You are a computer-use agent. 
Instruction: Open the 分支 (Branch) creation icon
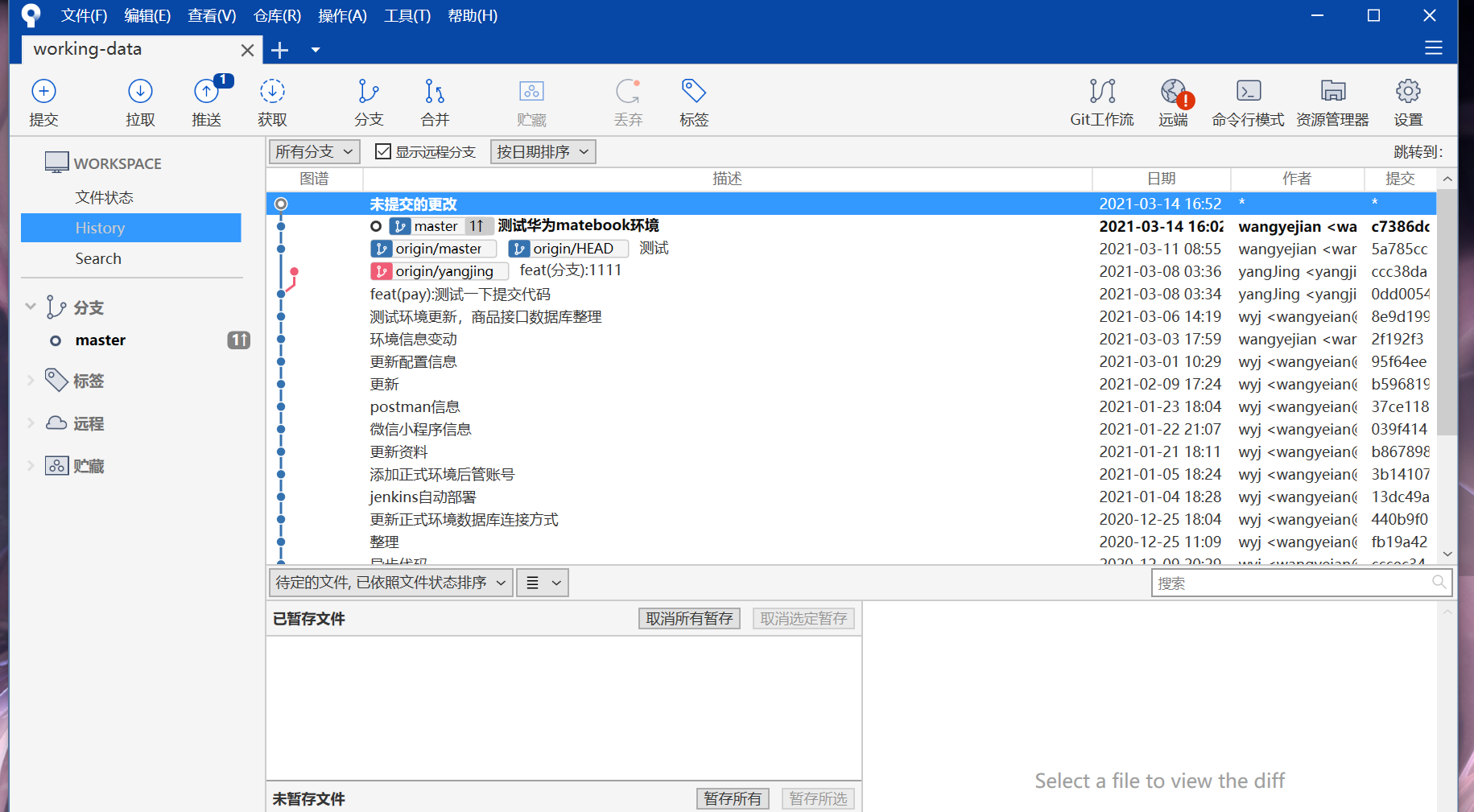coord(369,101)
